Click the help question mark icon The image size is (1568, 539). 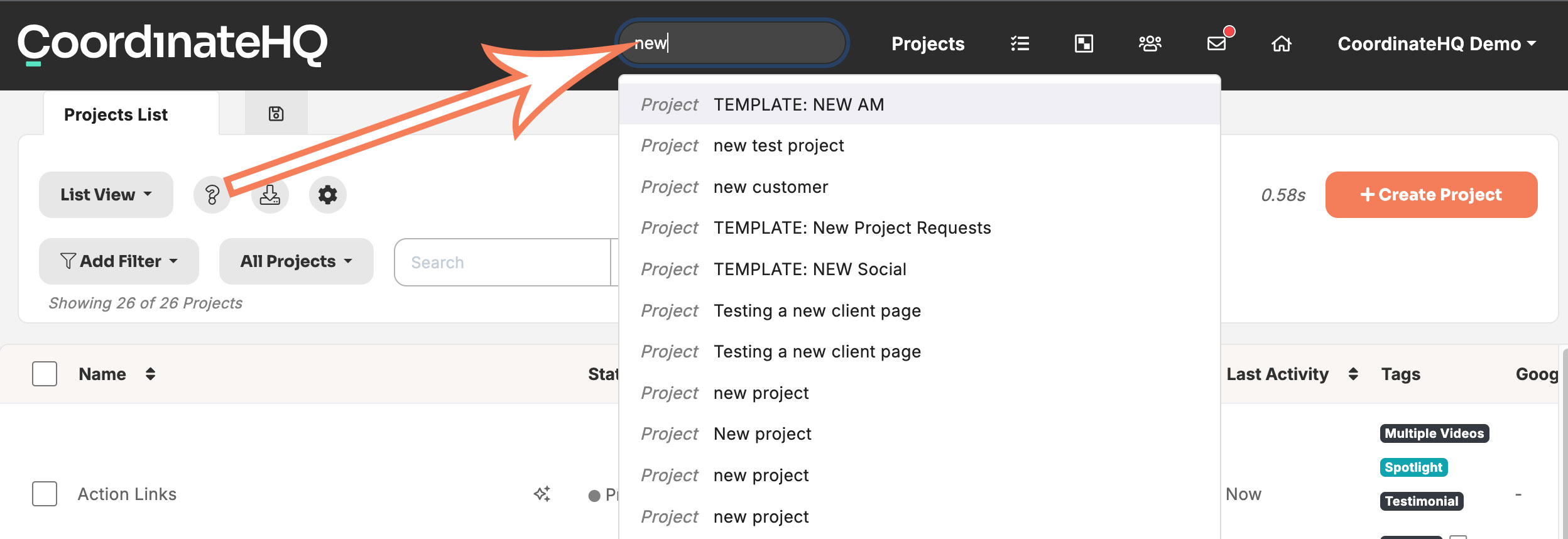pyautogui.click(x=212, y=195)
